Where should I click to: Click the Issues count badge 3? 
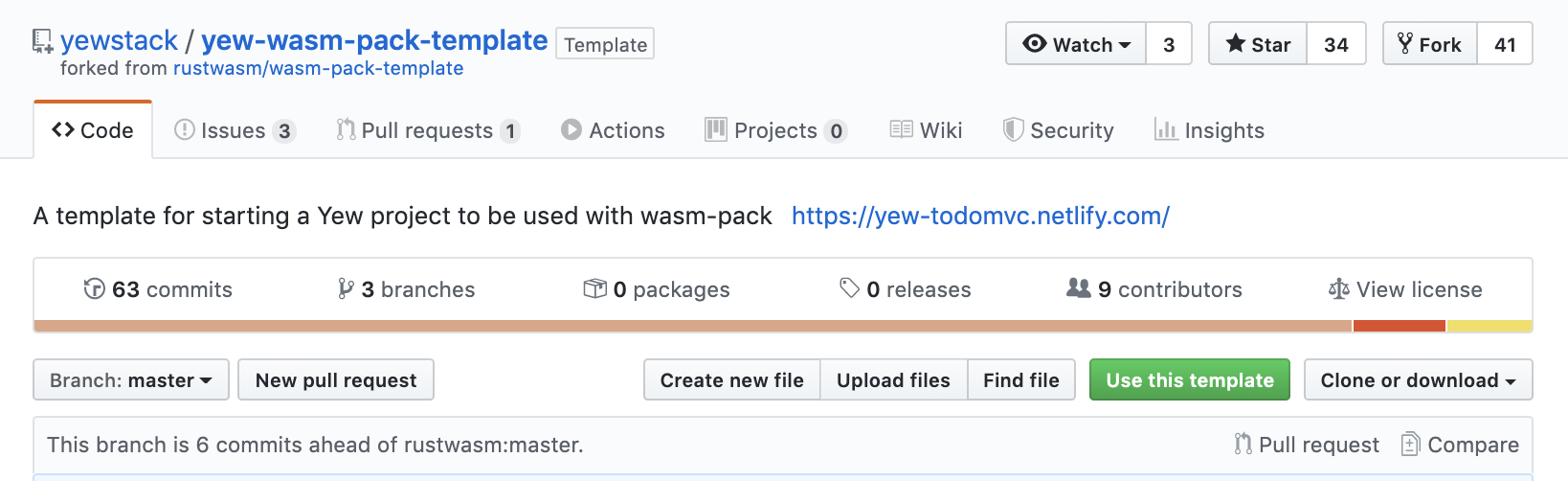284,131
